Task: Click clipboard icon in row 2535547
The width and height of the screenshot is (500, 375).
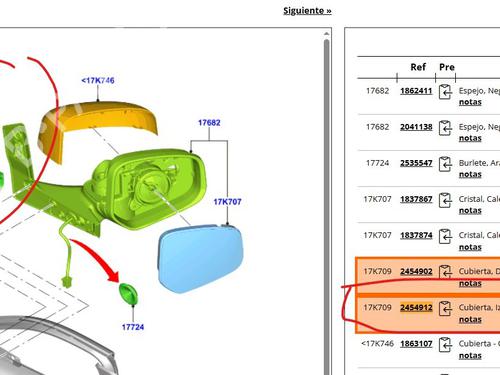Action: (x=445, y=164)
